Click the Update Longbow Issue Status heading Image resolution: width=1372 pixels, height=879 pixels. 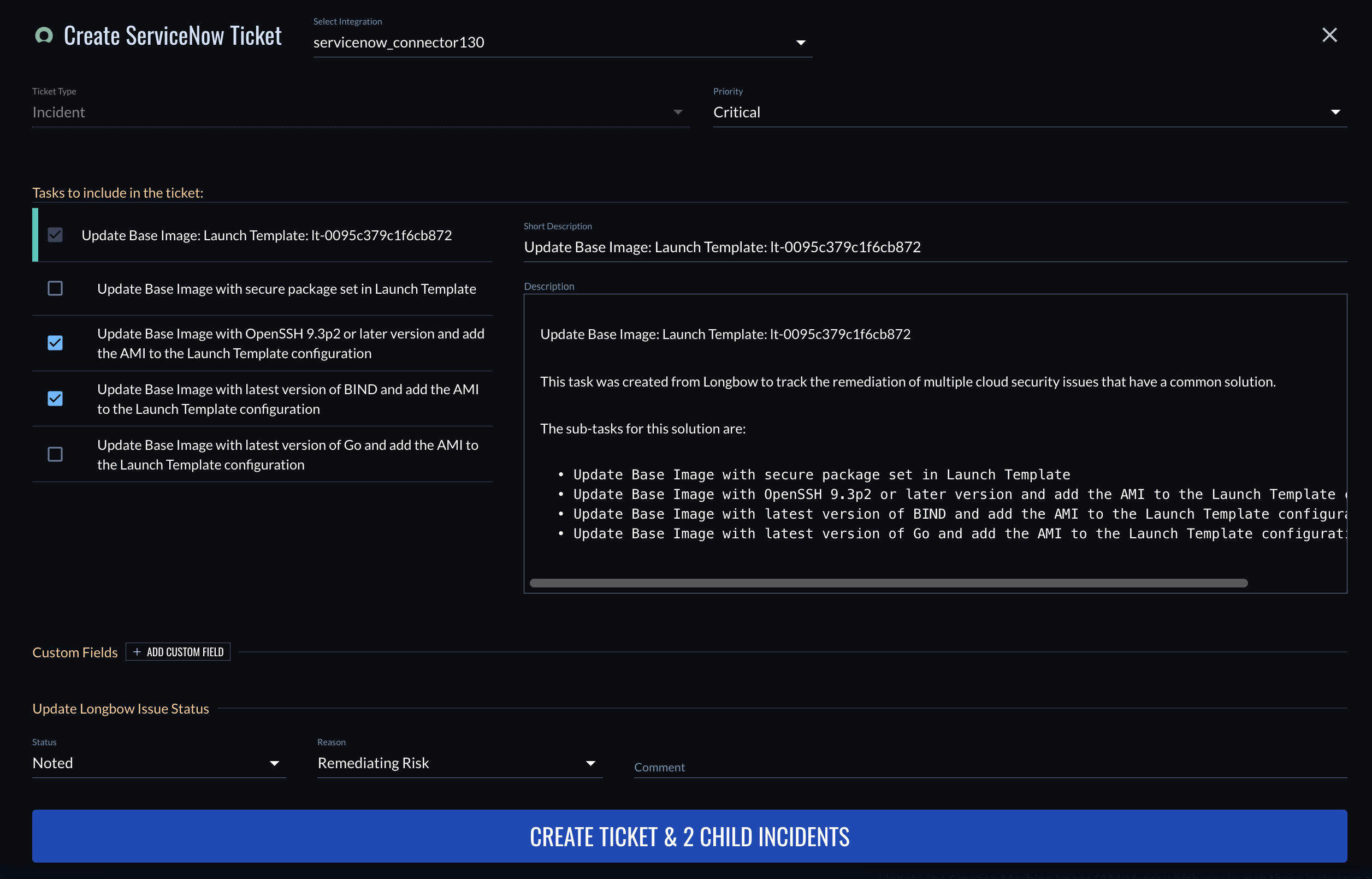coord(121,708)
